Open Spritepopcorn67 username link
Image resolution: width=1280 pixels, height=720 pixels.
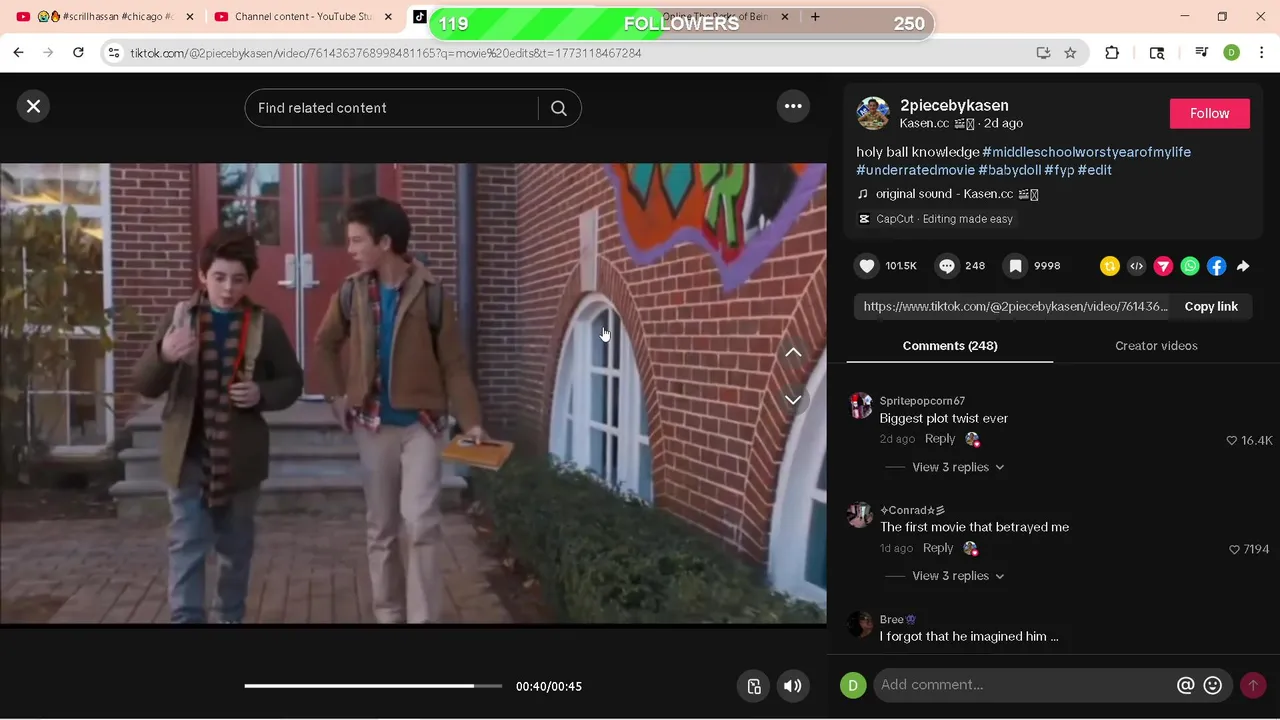point(922,401)
